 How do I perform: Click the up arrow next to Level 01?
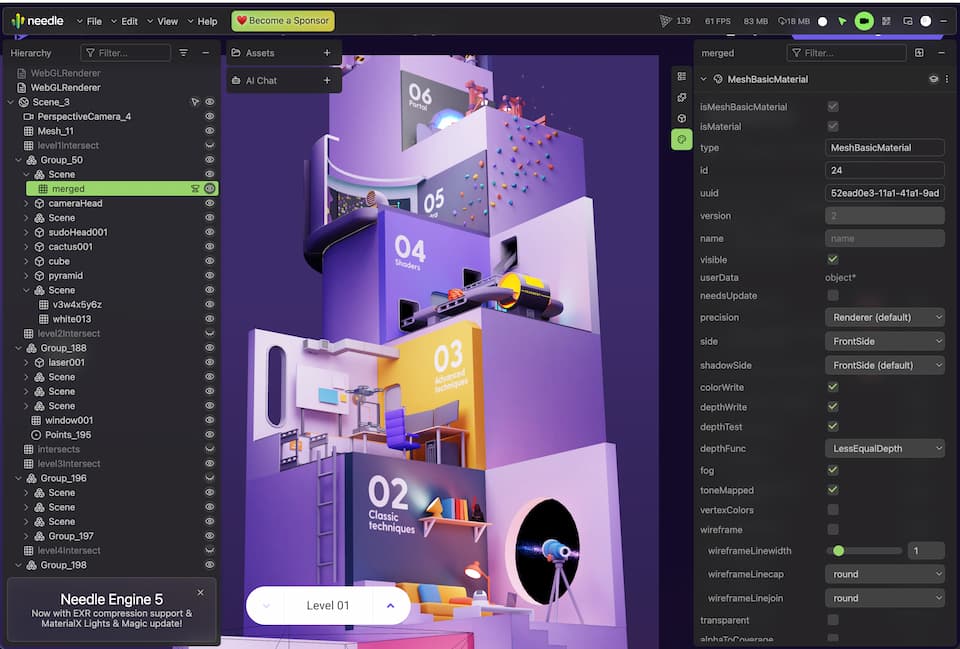click(x=390, y=605)
